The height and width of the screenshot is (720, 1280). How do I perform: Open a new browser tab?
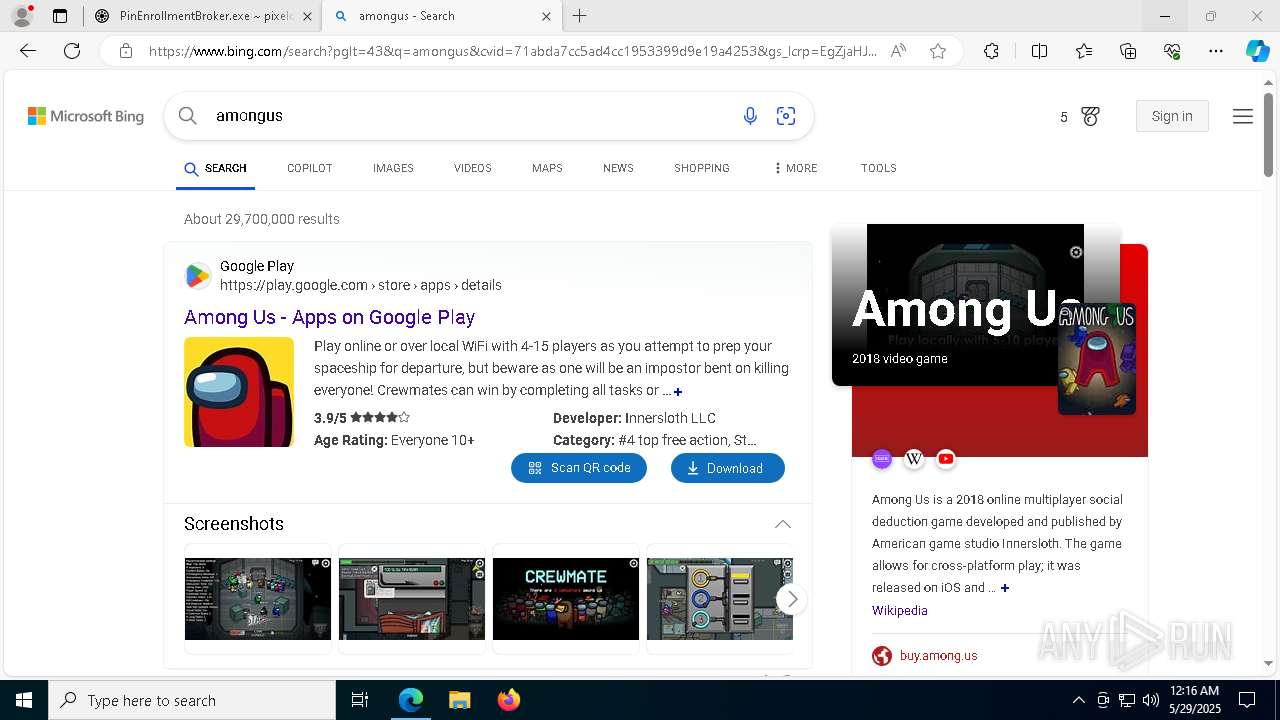(x=580, y=16)
